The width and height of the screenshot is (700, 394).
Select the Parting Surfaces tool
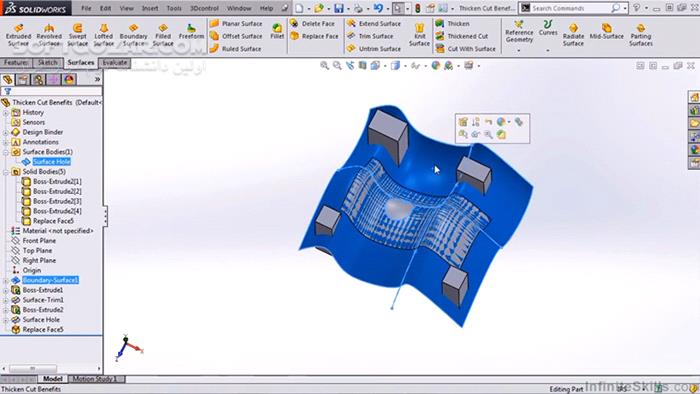coord(641,35)
